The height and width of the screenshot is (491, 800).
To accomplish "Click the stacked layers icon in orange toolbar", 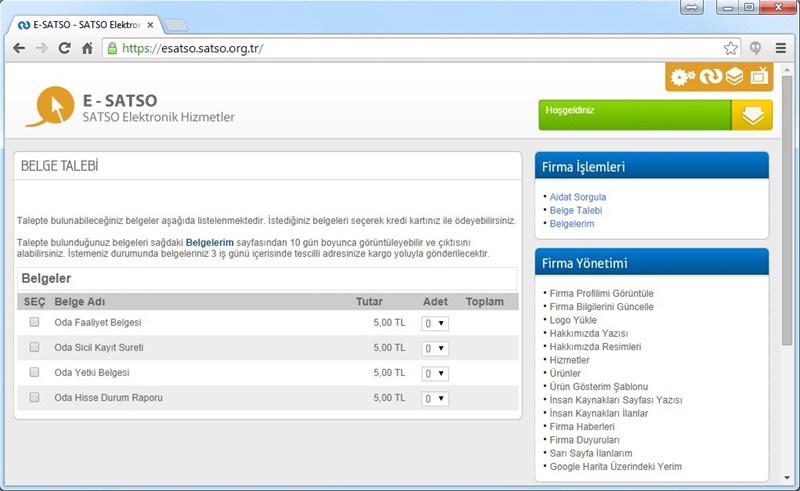I will 734,77.
